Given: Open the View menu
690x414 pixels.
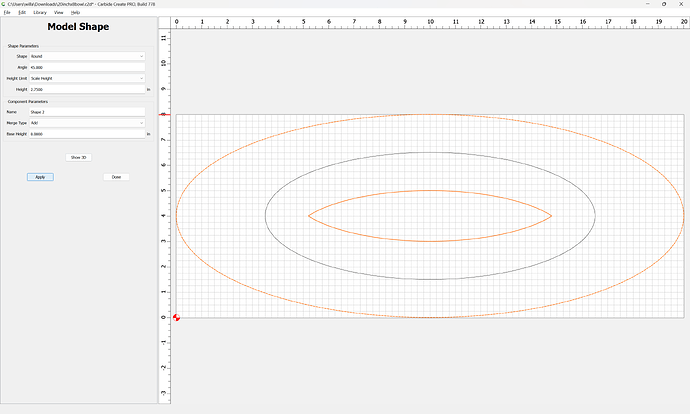Looking at the screenshot, I should click(x=59, y=12).
